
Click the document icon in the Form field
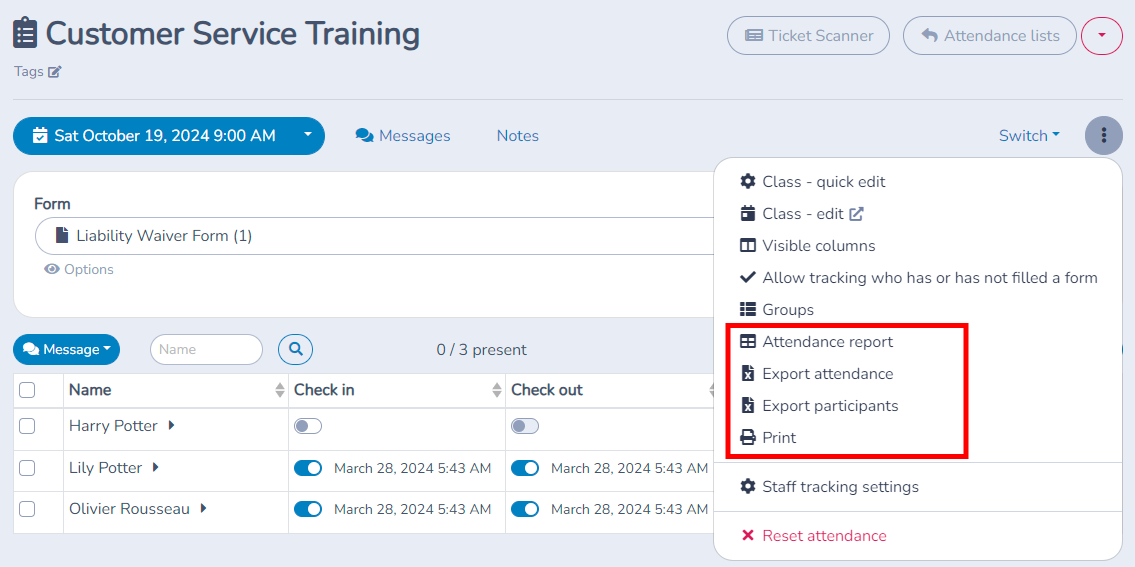pos(62,235)
